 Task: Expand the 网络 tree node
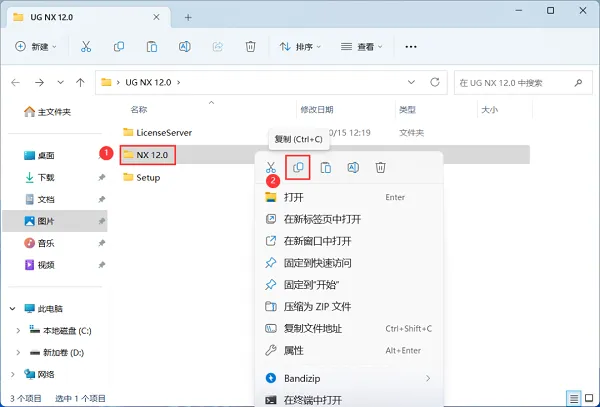click(x=13, y=374)
